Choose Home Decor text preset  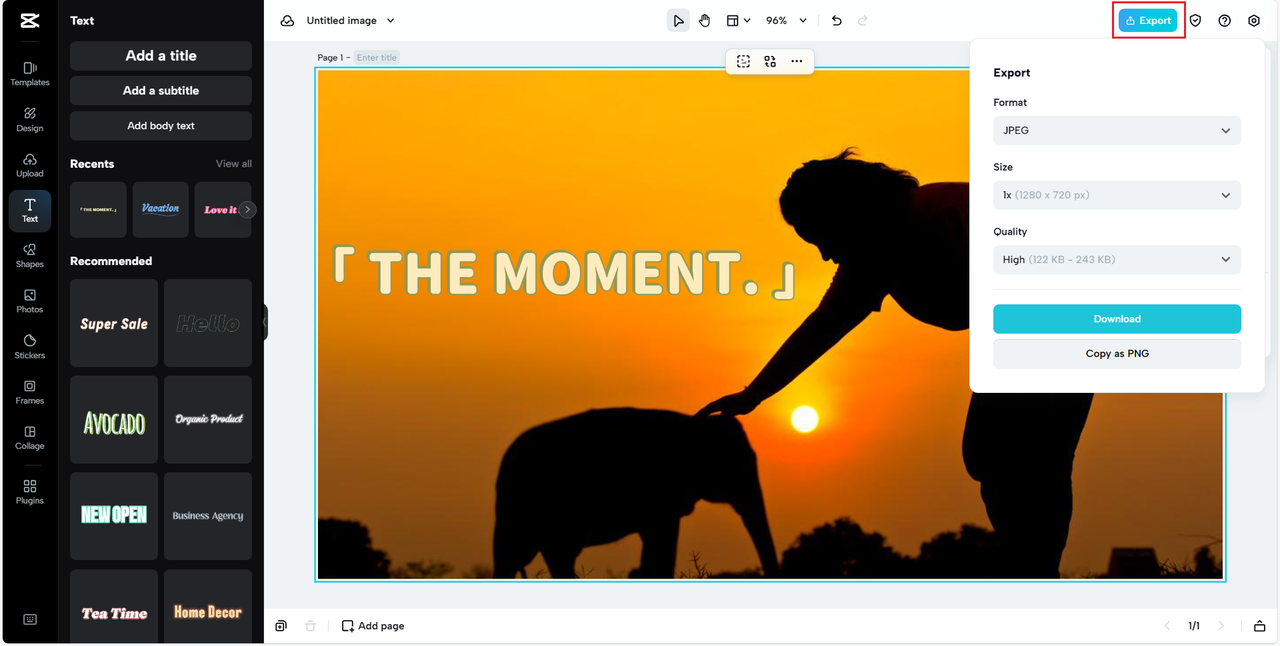(x=208, y=606)
